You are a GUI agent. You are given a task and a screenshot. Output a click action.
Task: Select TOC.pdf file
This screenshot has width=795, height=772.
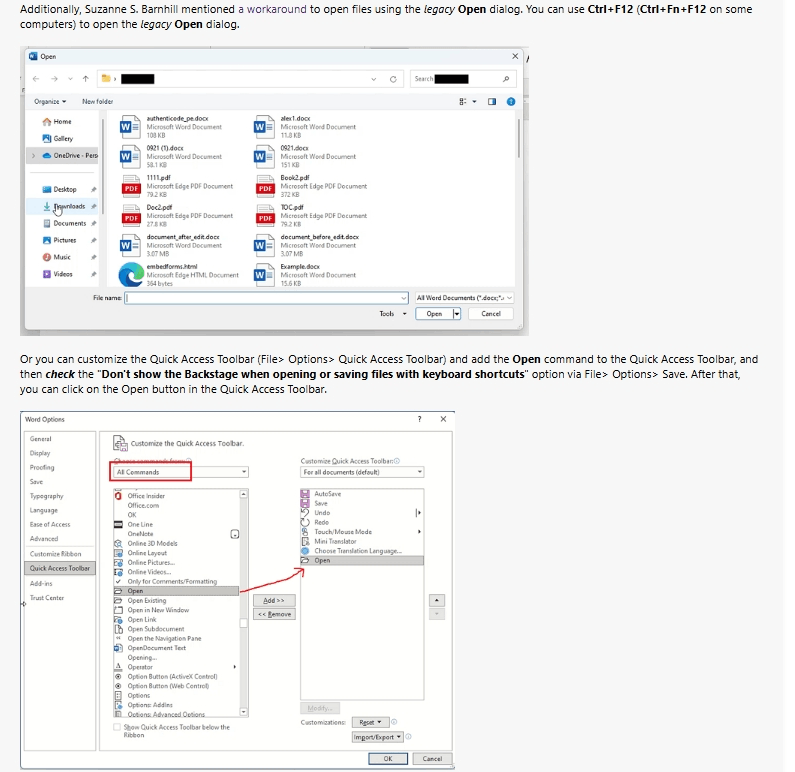[310, 215]
